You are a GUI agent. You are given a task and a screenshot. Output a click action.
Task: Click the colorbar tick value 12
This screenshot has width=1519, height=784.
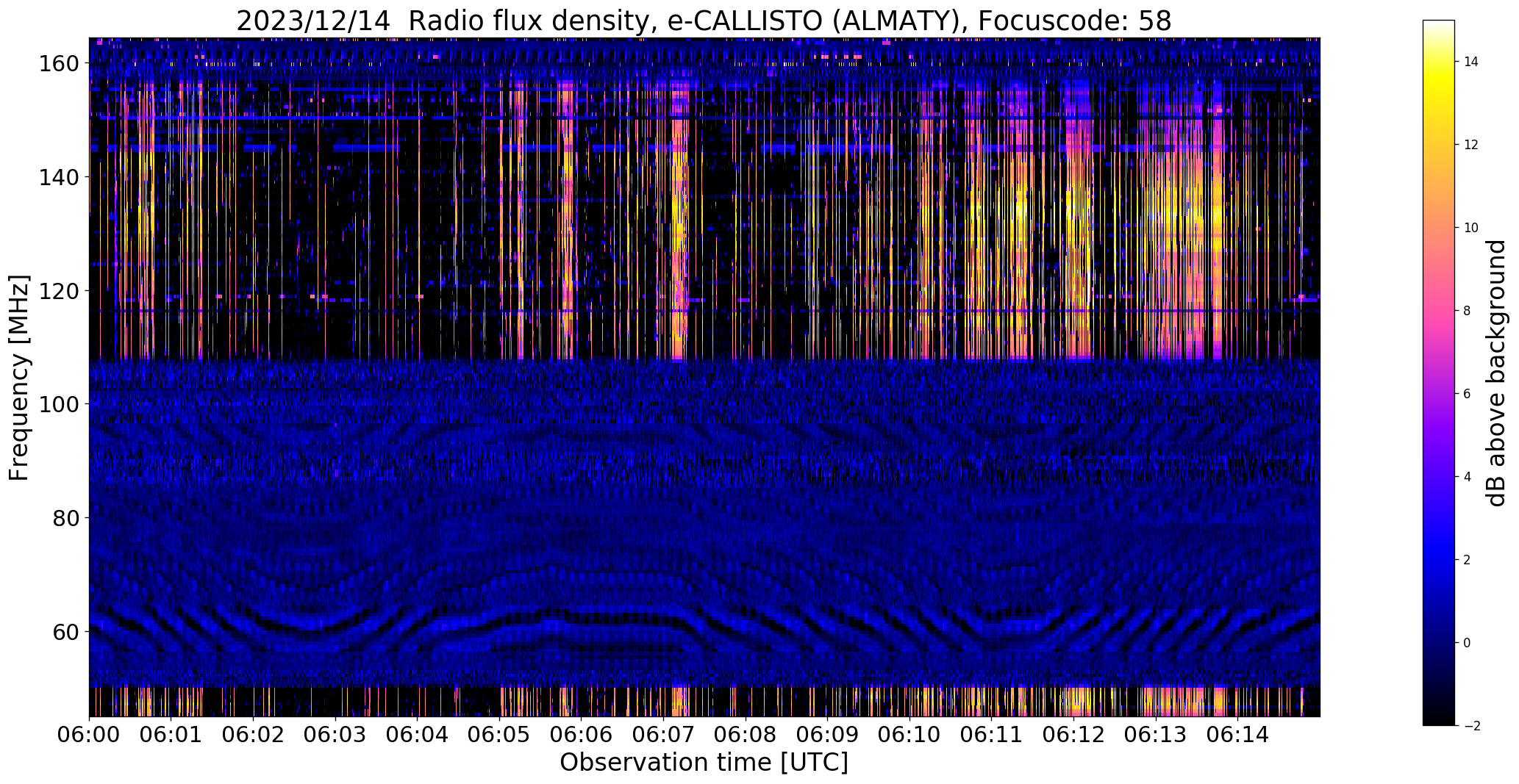click(x=1471, y=145)
